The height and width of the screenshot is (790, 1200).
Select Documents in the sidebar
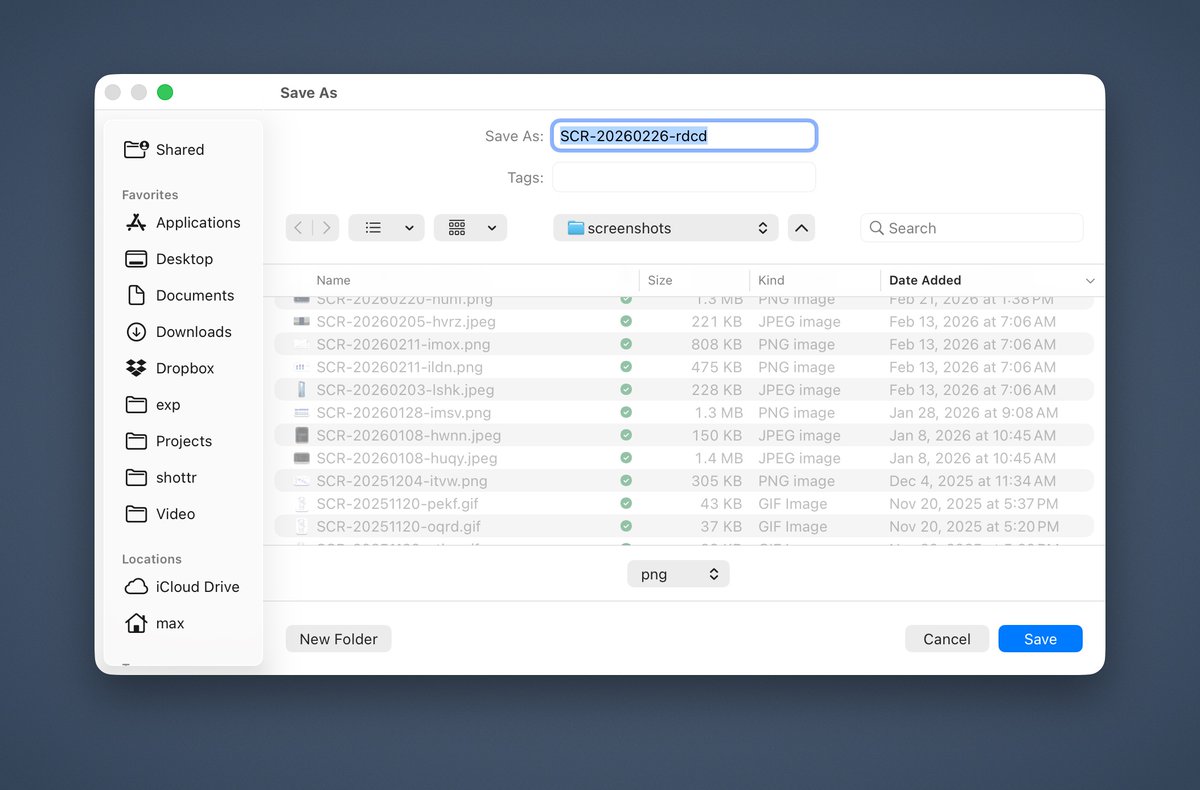(x=180, y=295)
